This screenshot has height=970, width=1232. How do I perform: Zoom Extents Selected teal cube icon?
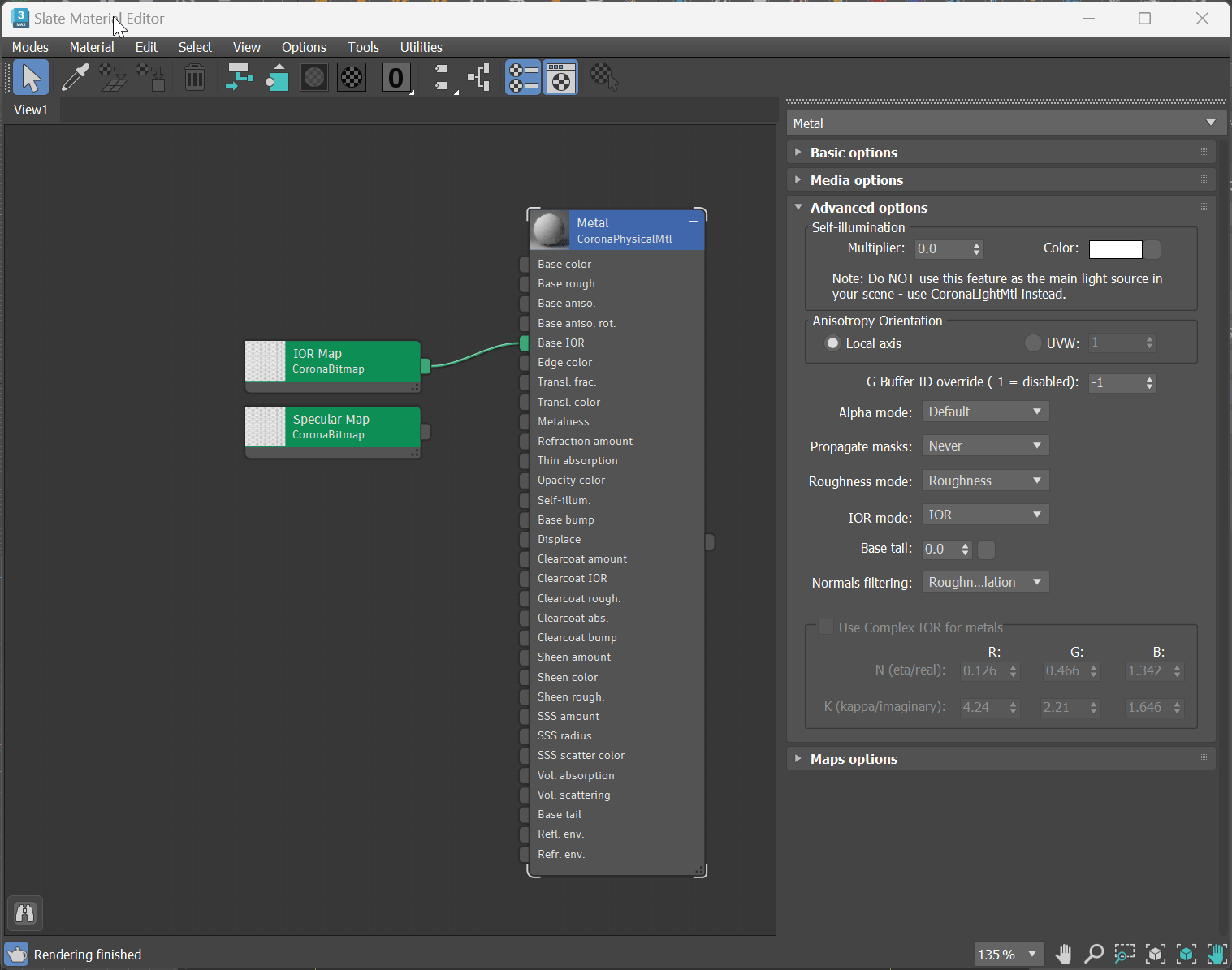pos(1187,954)
